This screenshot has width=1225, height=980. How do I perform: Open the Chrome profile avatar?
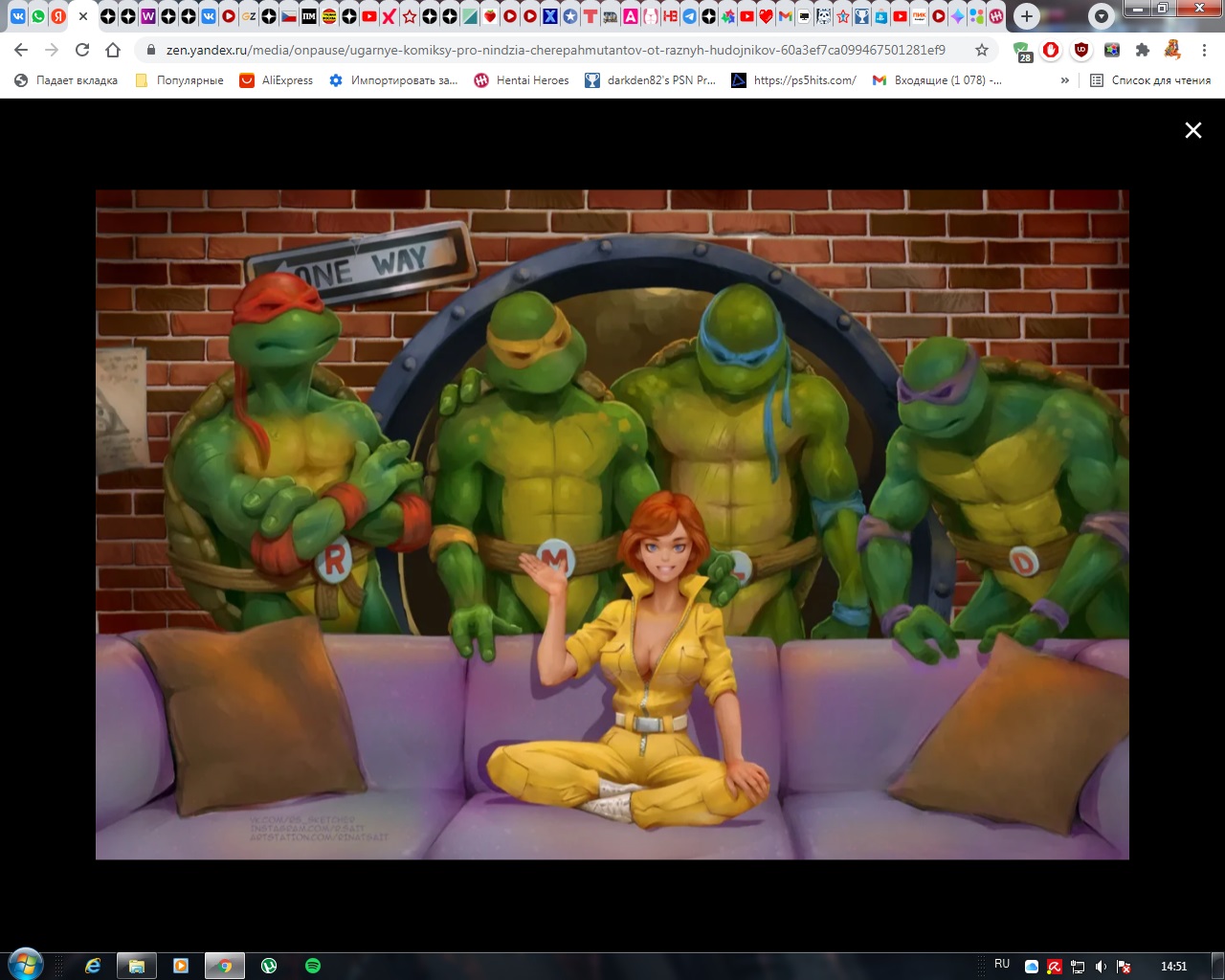(x=1172, y=50)
